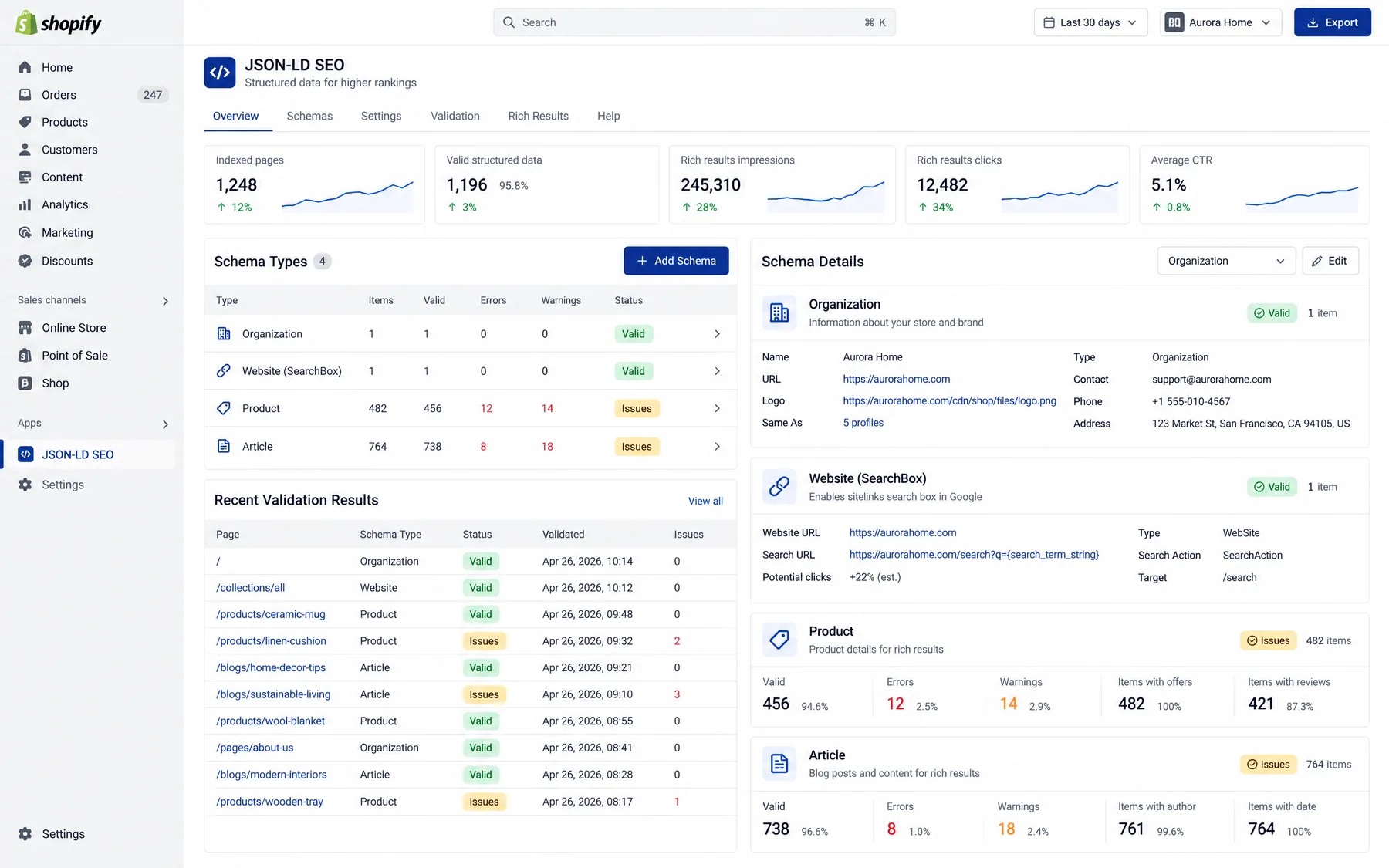Viewport: 1389px width, 868px height.
Task: Expand the Apps section chevron
Action: (x=165, y=424)
